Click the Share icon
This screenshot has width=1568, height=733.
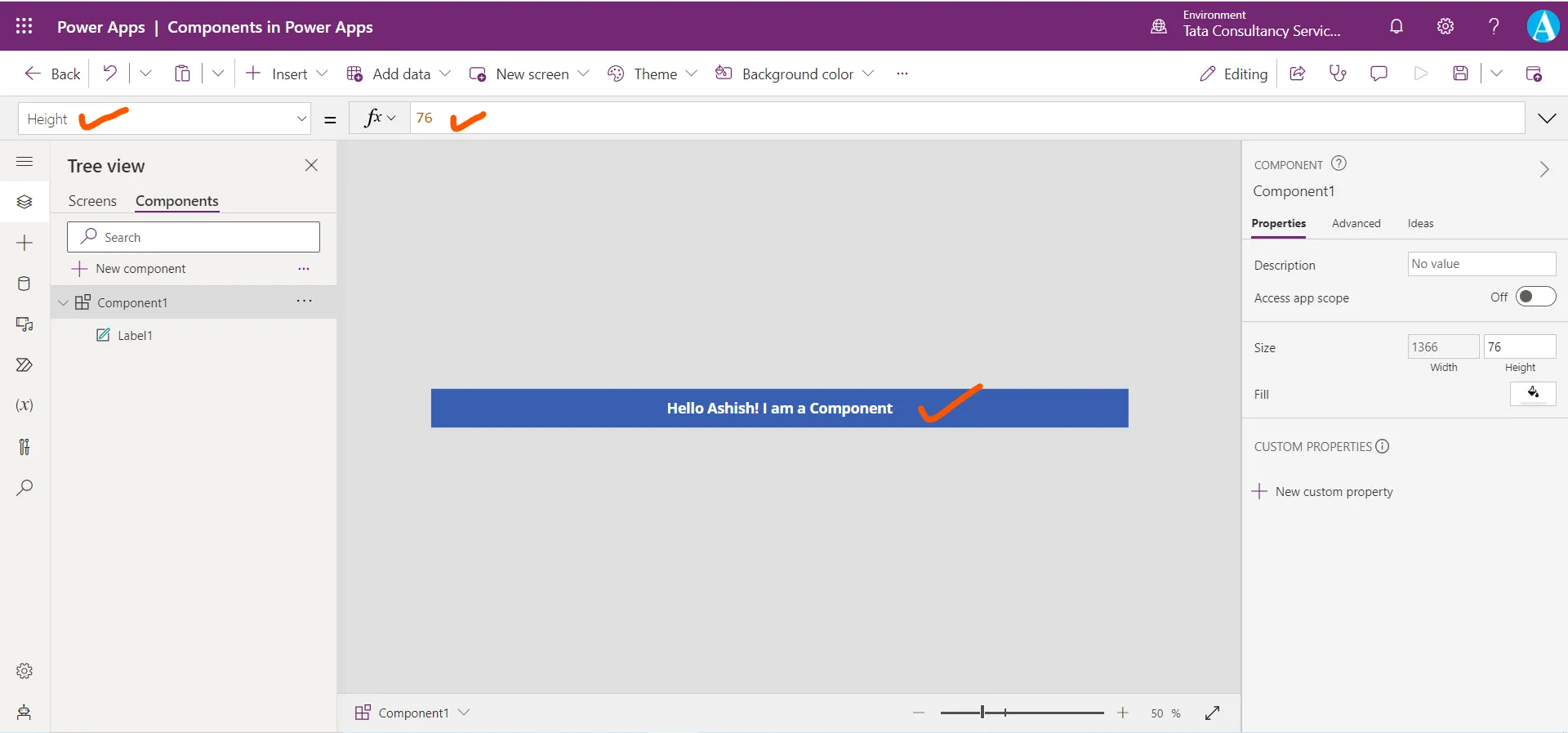click(x=1297, y=74)
